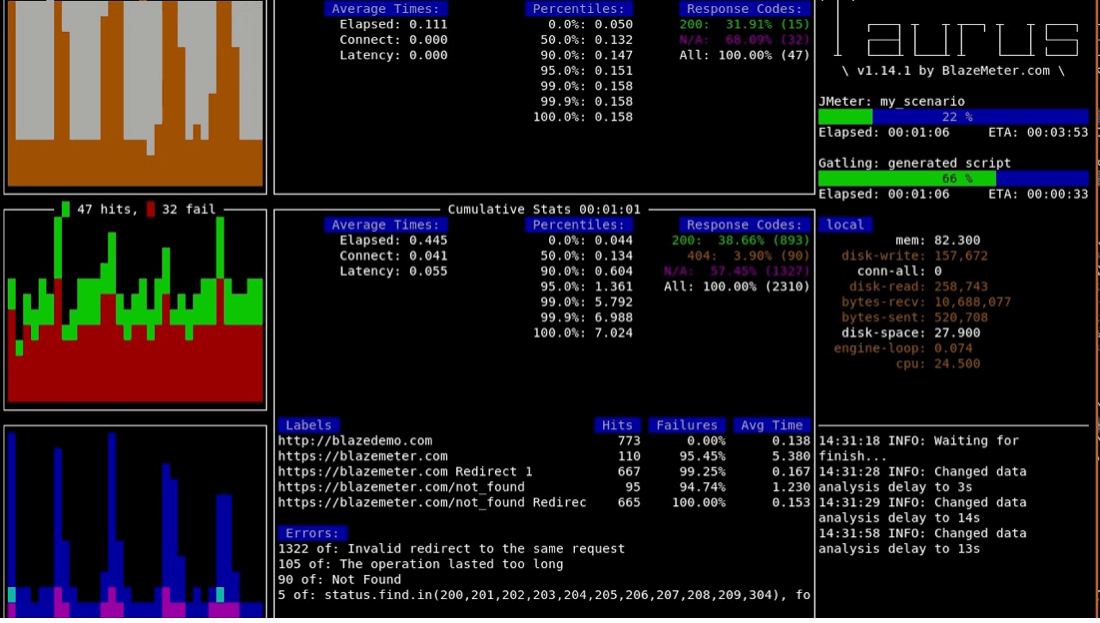Click the 95.0%: 1.361 percentile

(586, 286)
